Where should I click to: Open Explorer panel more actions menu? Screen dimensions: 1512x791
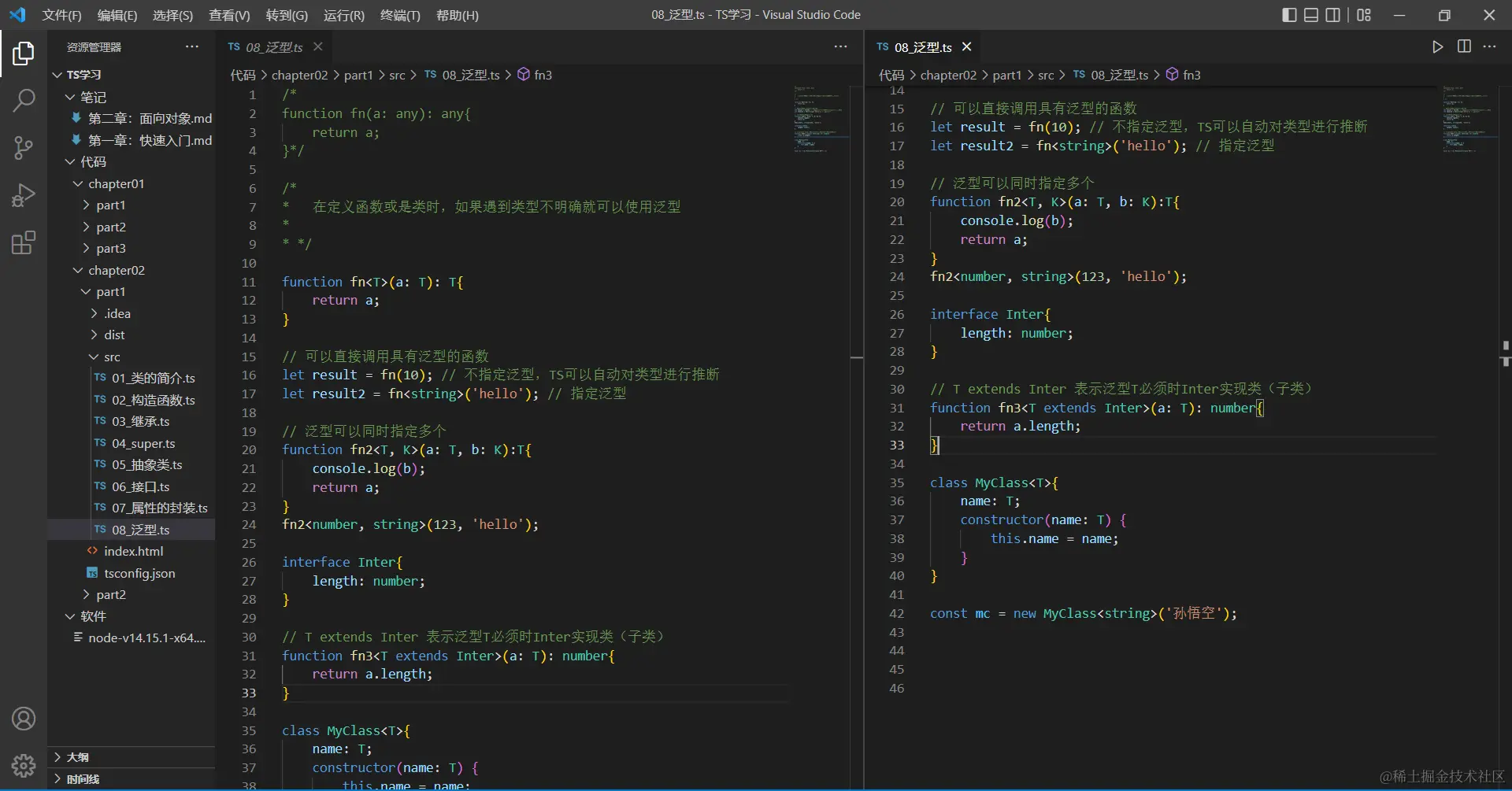(192, 47)
